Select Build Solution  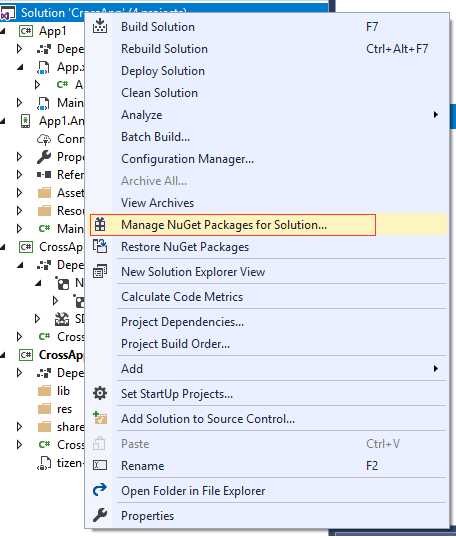pyautogui.click(x=158, y=27)
